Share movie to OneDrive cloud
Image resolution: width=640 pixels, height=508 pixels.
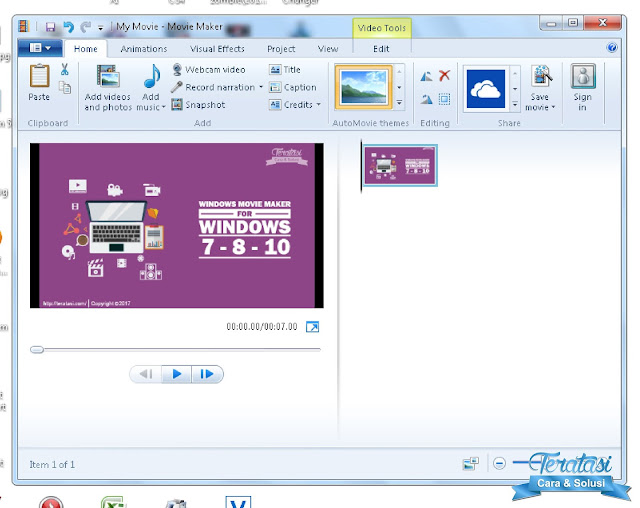(486, 89)
